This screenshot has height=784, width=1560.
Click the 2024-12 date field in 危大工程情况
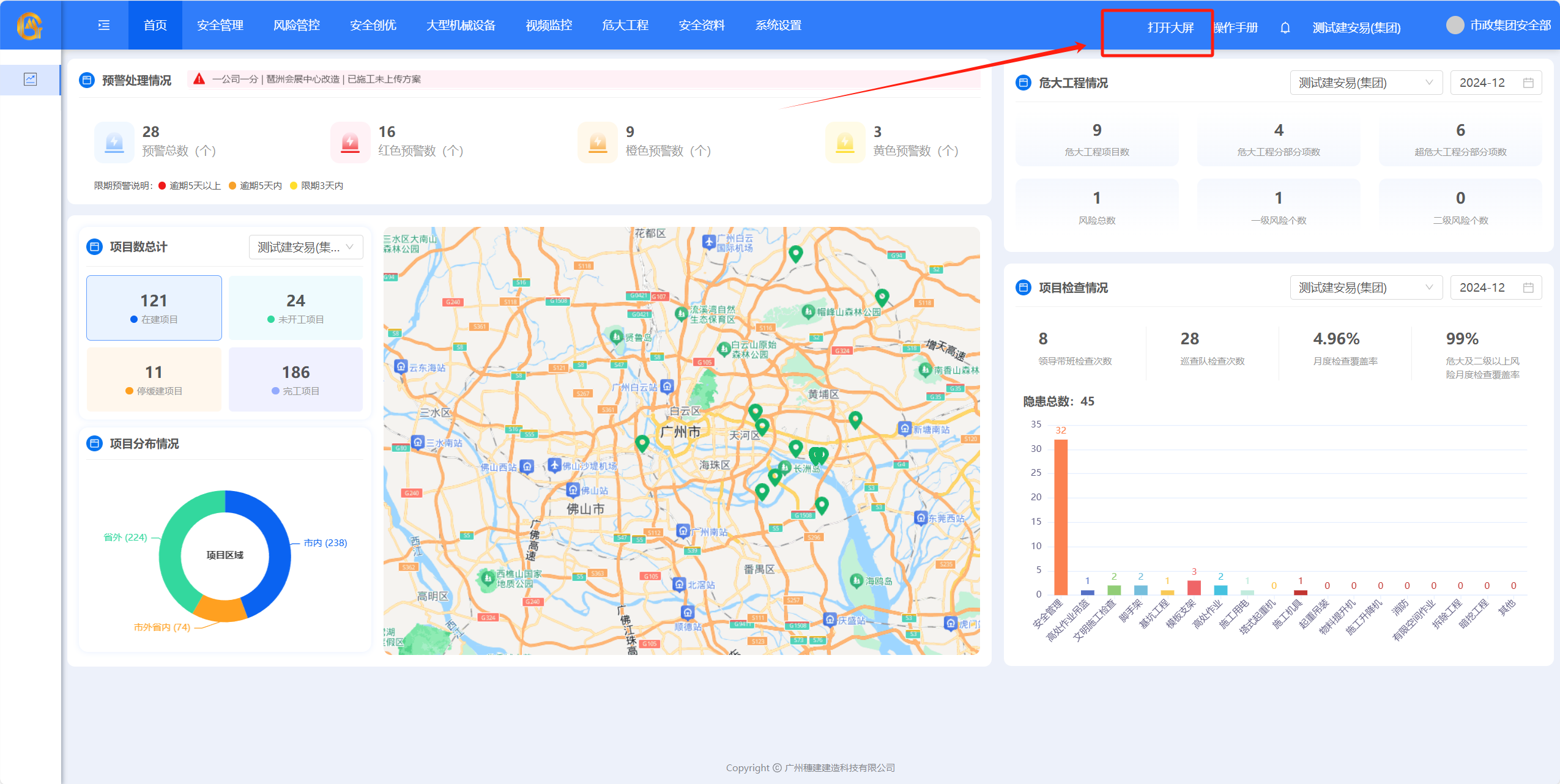pyautogui.click(x=1495, y=83)
